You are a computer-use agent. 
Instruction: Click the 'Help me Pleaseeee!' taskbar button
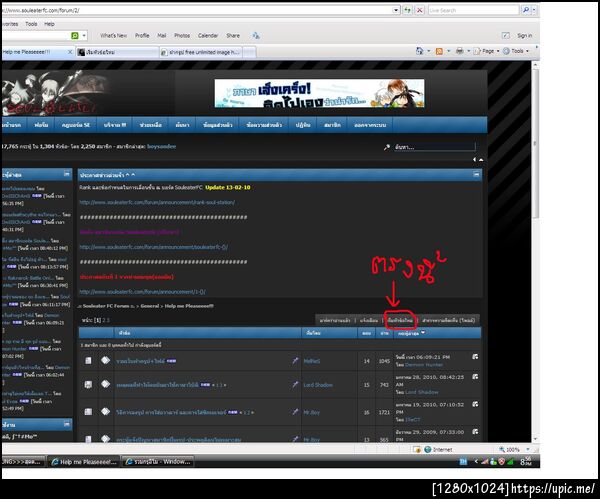pyautogui.click(x=83, y=462)
